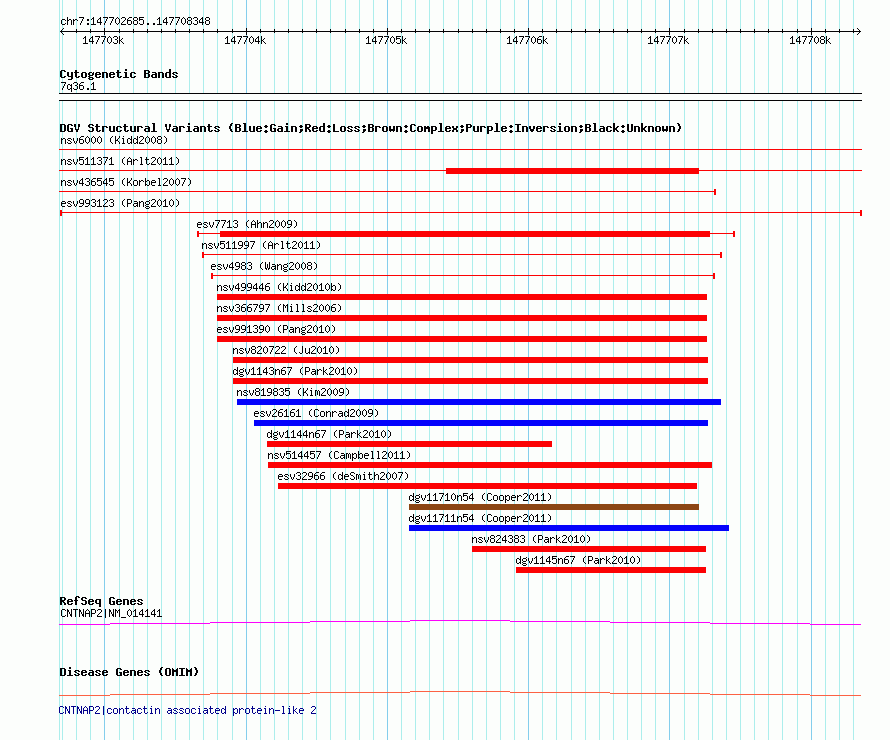This screenshot has height=740, width=890.
Task: Click the RefSeq Genes track title
Action: point(101,602)
